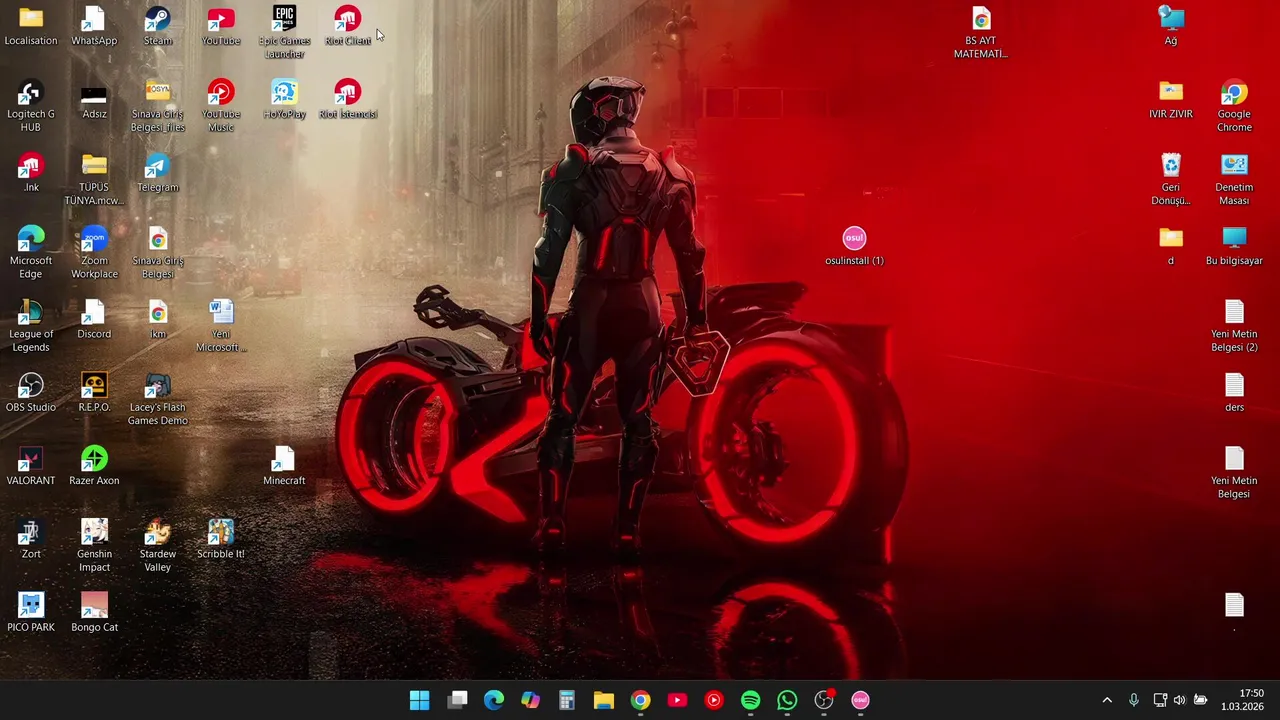Image resolution: width=1280 pixels, height=720 pixels.
Task: Select the R.E.P.O. game icon
Action: pos(94,393)
